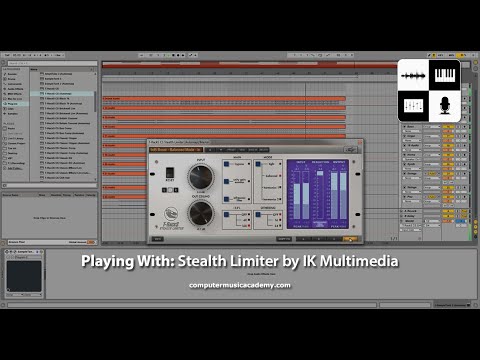The height and width of the screenshot is (360, 480).
Task: Click Add Folder link in browser
Action: point(15,168)
